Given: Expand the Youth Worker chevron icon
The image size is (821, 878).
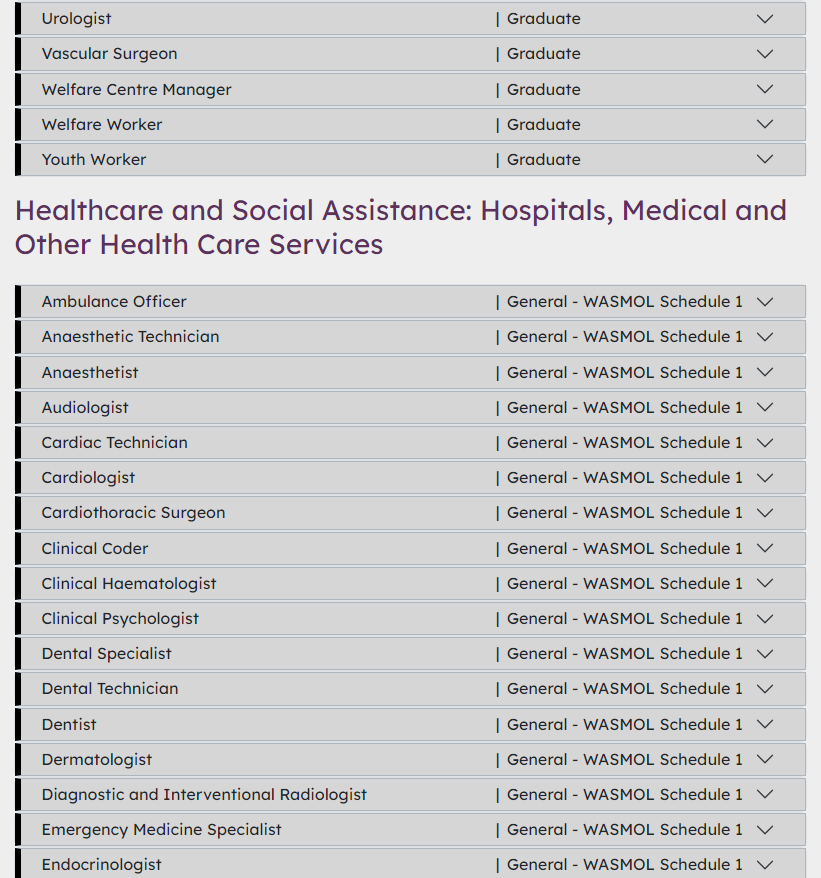Looking at the screenshot, I should tap(765, 160).
